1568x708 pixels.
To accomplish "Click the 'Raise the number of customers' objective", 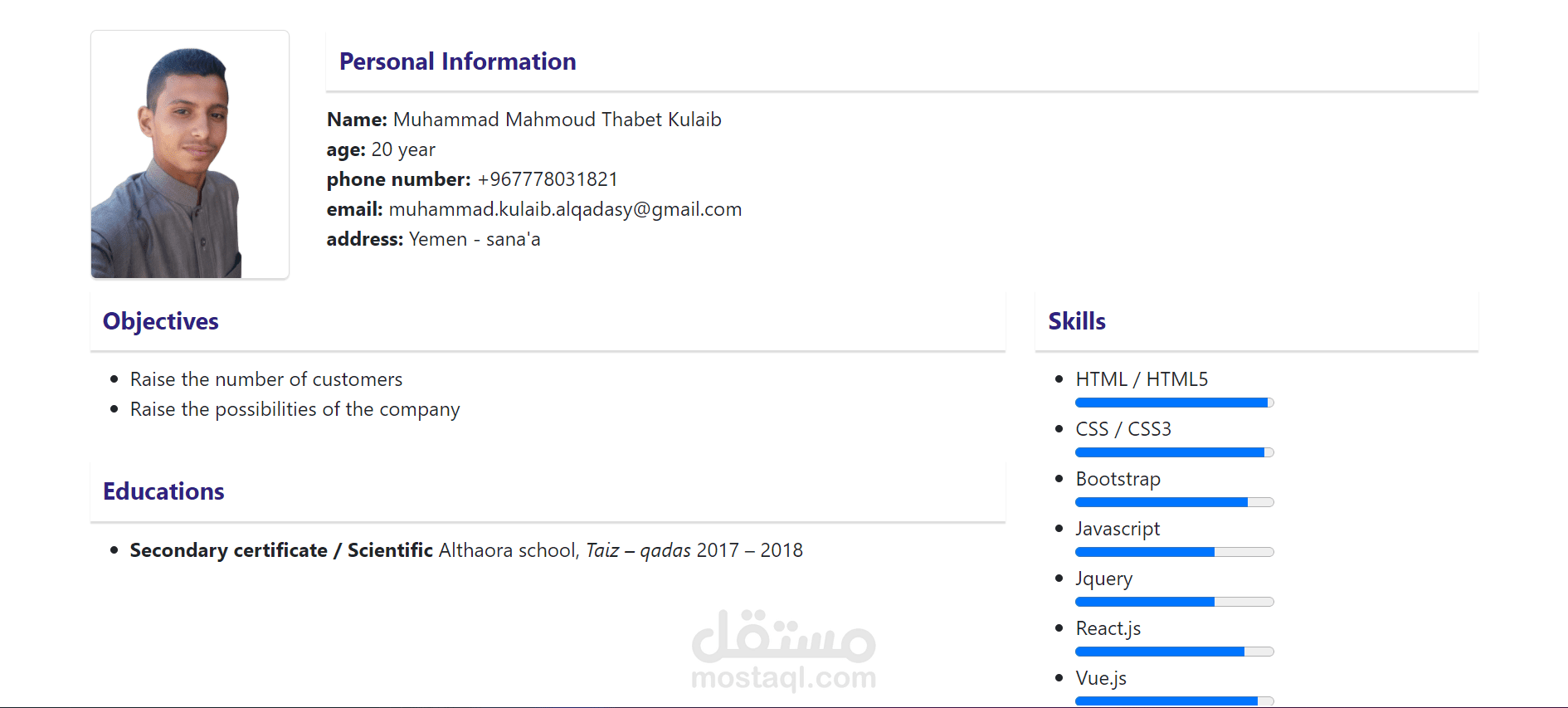I will click(x=266, y=379).
